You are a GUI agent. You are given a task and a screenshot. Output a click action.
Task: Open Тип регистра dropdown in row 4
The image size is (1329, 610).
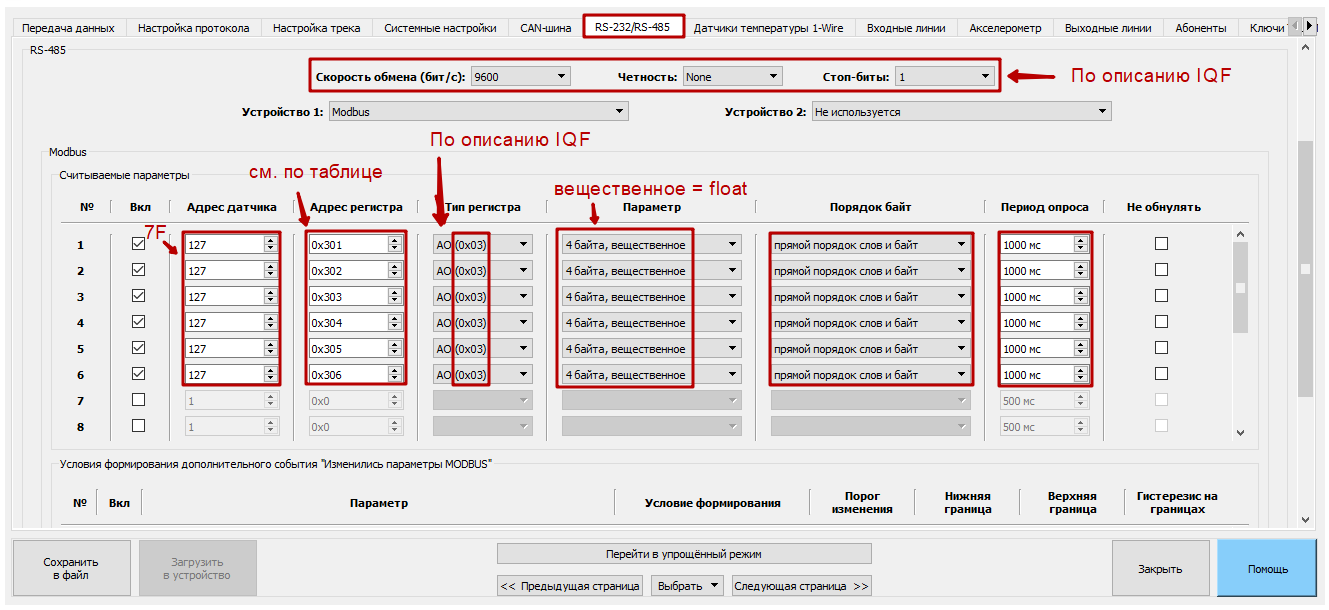(x=482, y=323)
